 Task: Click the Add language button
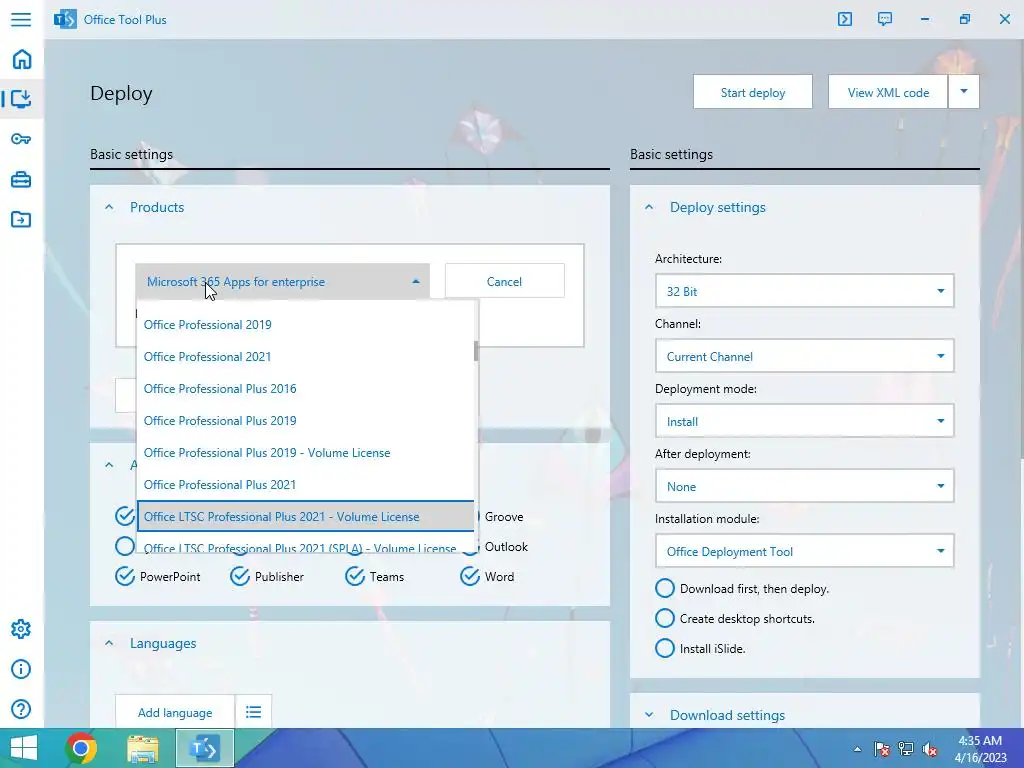[175, 712]
